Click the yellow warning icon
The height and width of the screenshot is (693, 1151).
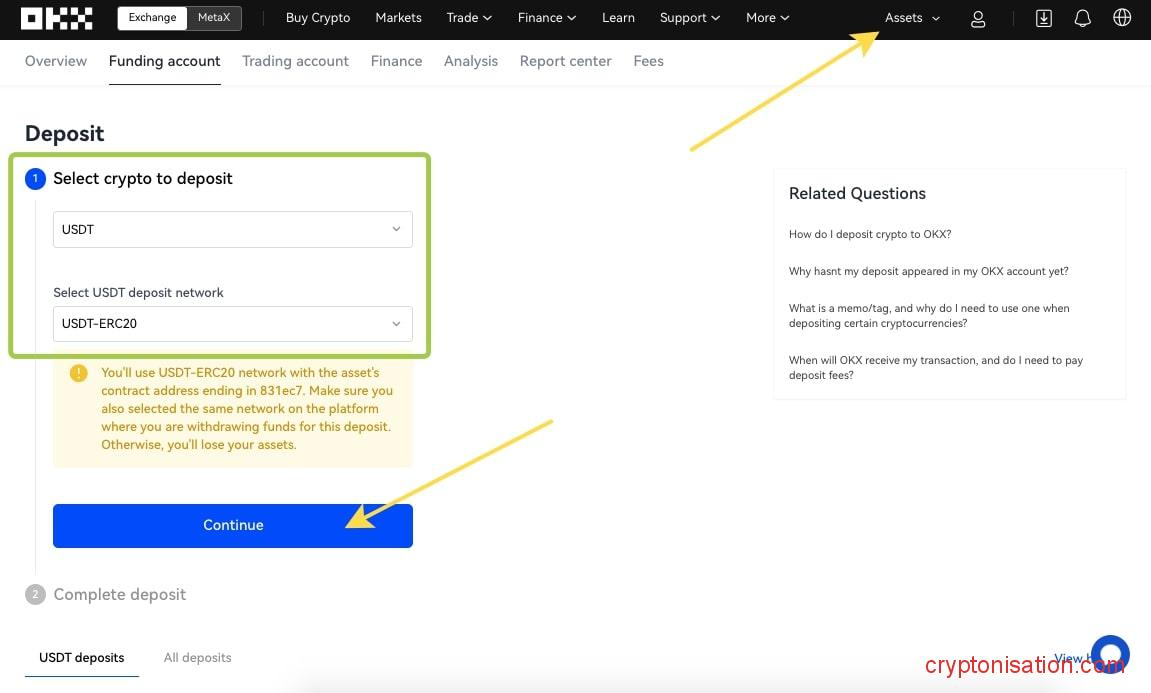79,373
